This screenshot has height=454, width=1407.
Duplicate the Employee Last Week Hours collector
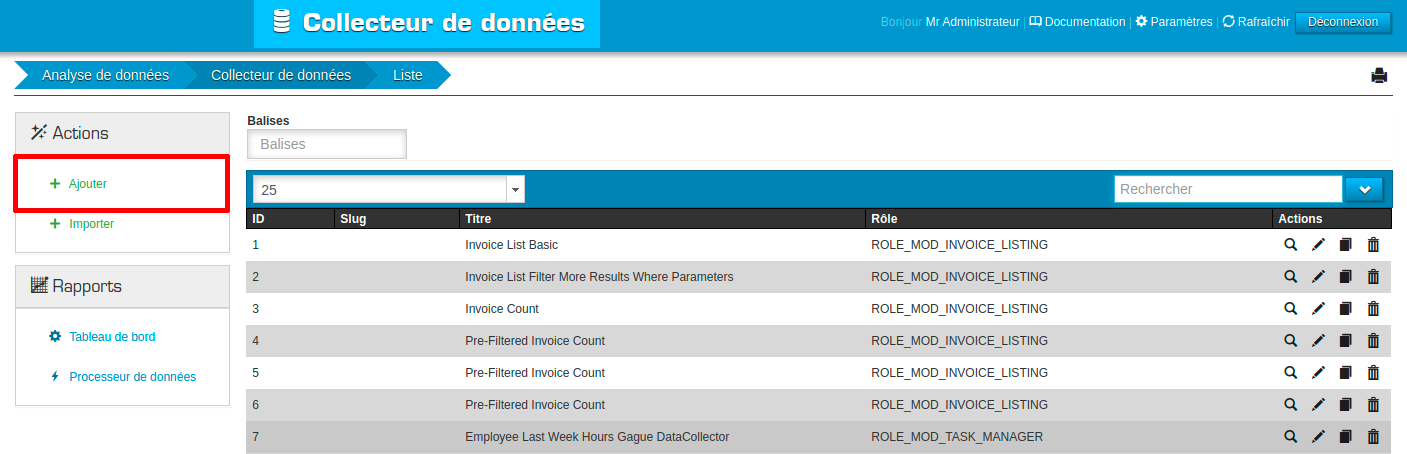coord(1345,437)
